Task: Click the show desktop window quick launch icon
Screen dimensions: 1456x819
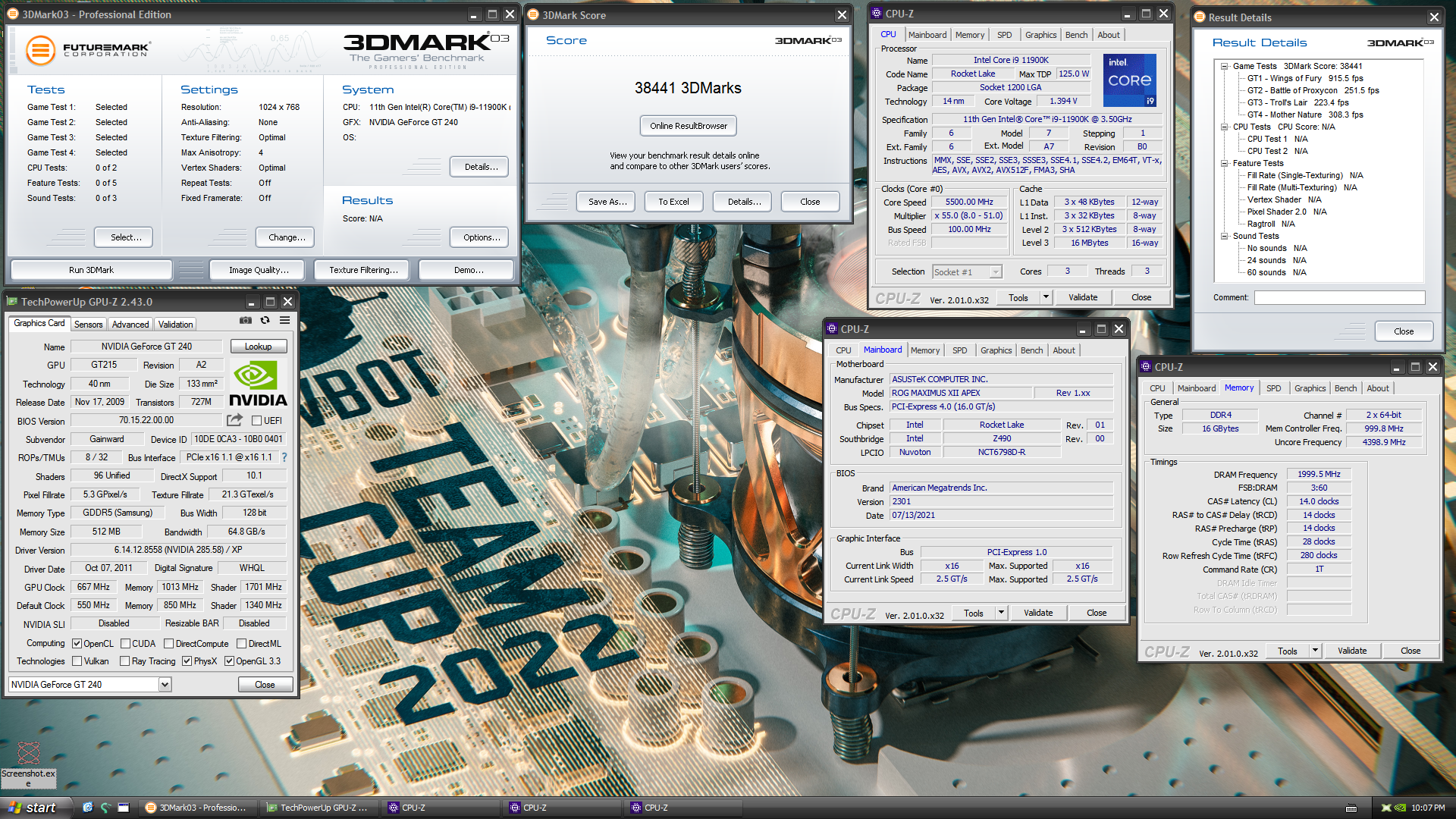Action: (124, 808)
